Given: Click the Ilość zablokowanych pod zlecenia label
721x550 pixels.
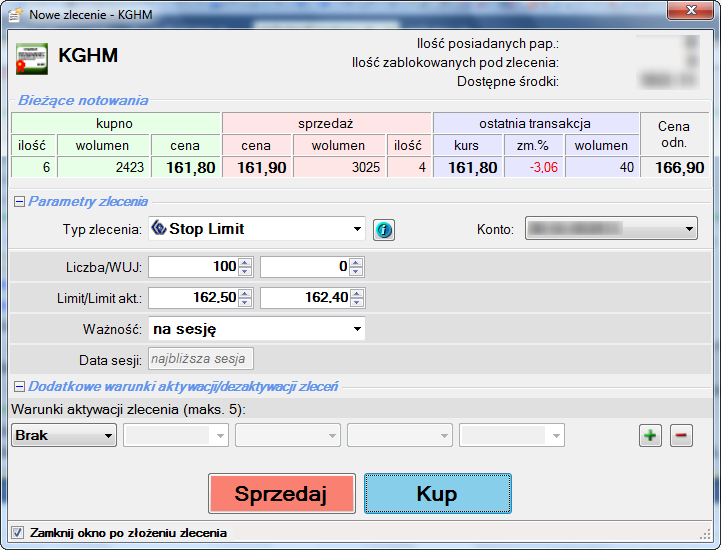Looking at the screenshot, I should (x=455, y=63).
